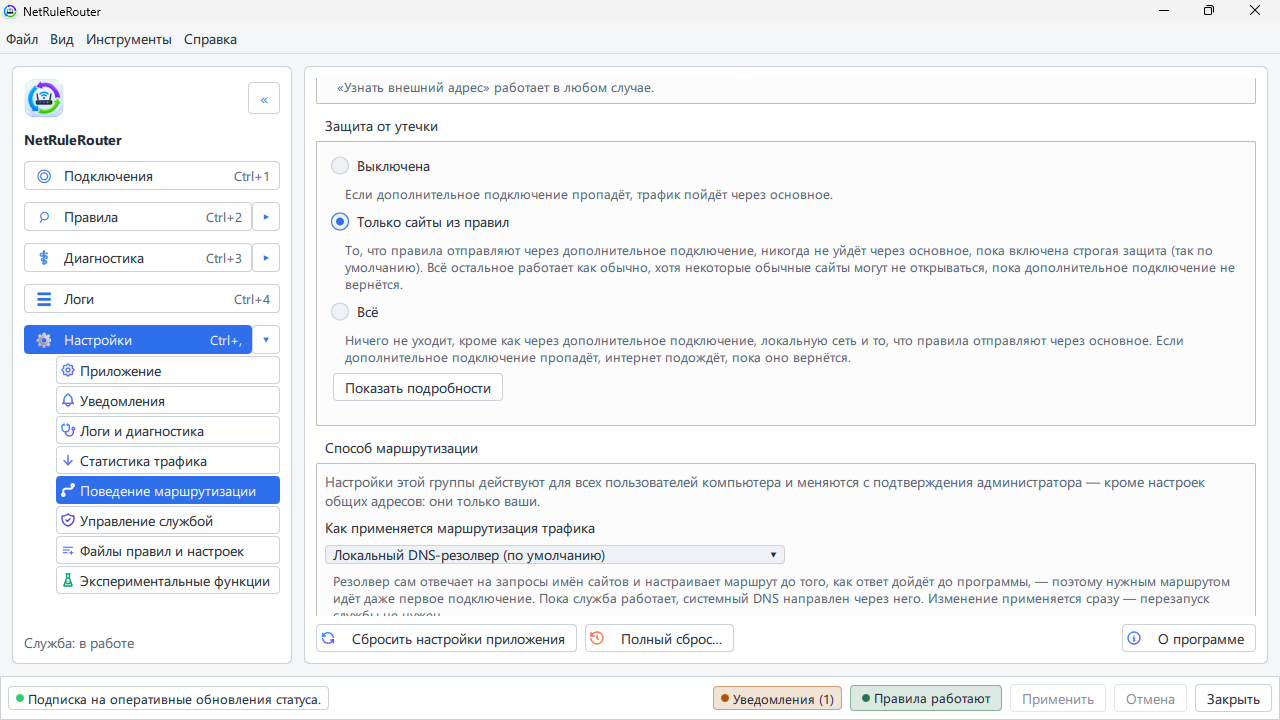
Task: Open the Инструменты menu
Action: [x=129, y=39]
